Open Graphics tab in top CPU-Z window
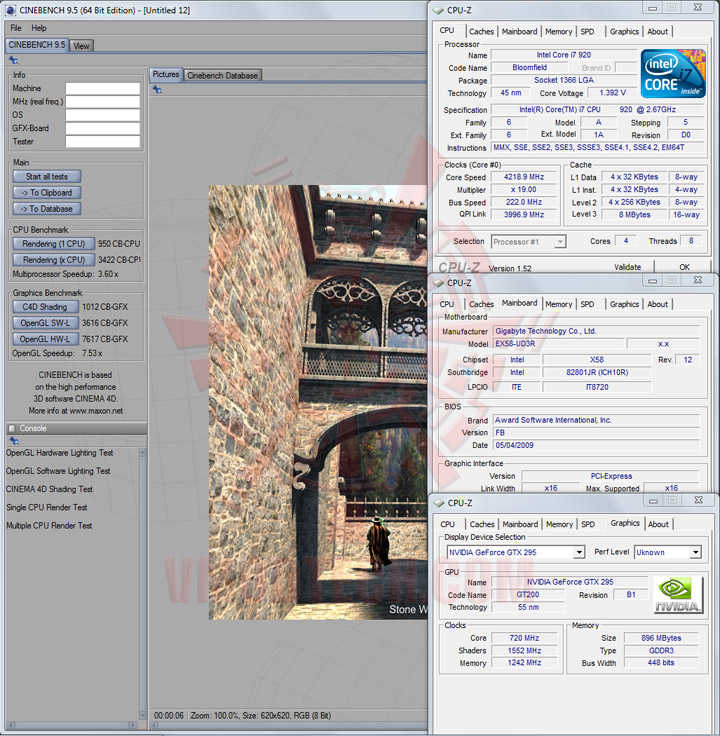 pos(624,31)
